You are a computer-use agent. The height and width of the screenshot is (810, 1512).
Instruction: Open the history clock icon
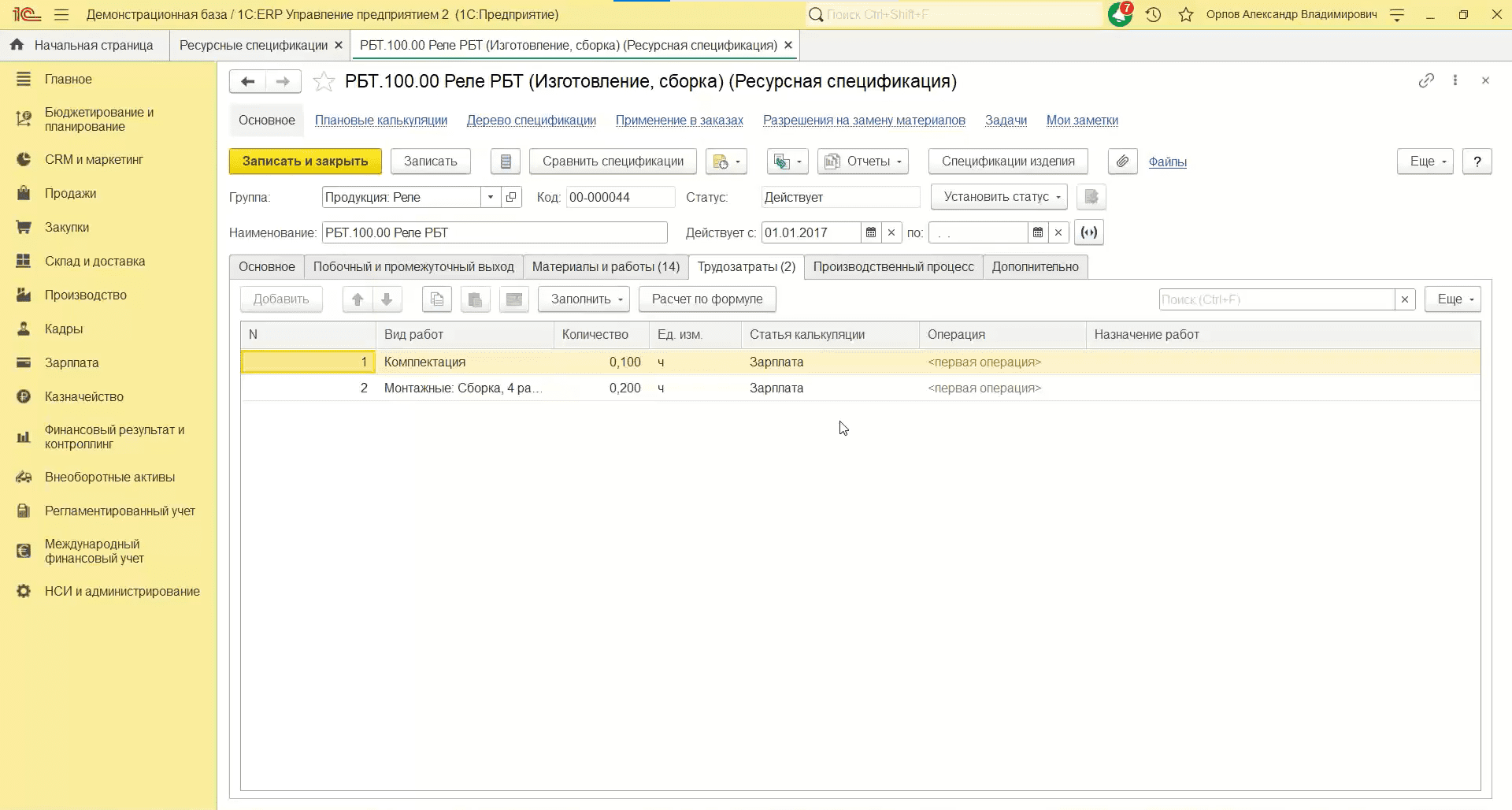[1154, 14]
